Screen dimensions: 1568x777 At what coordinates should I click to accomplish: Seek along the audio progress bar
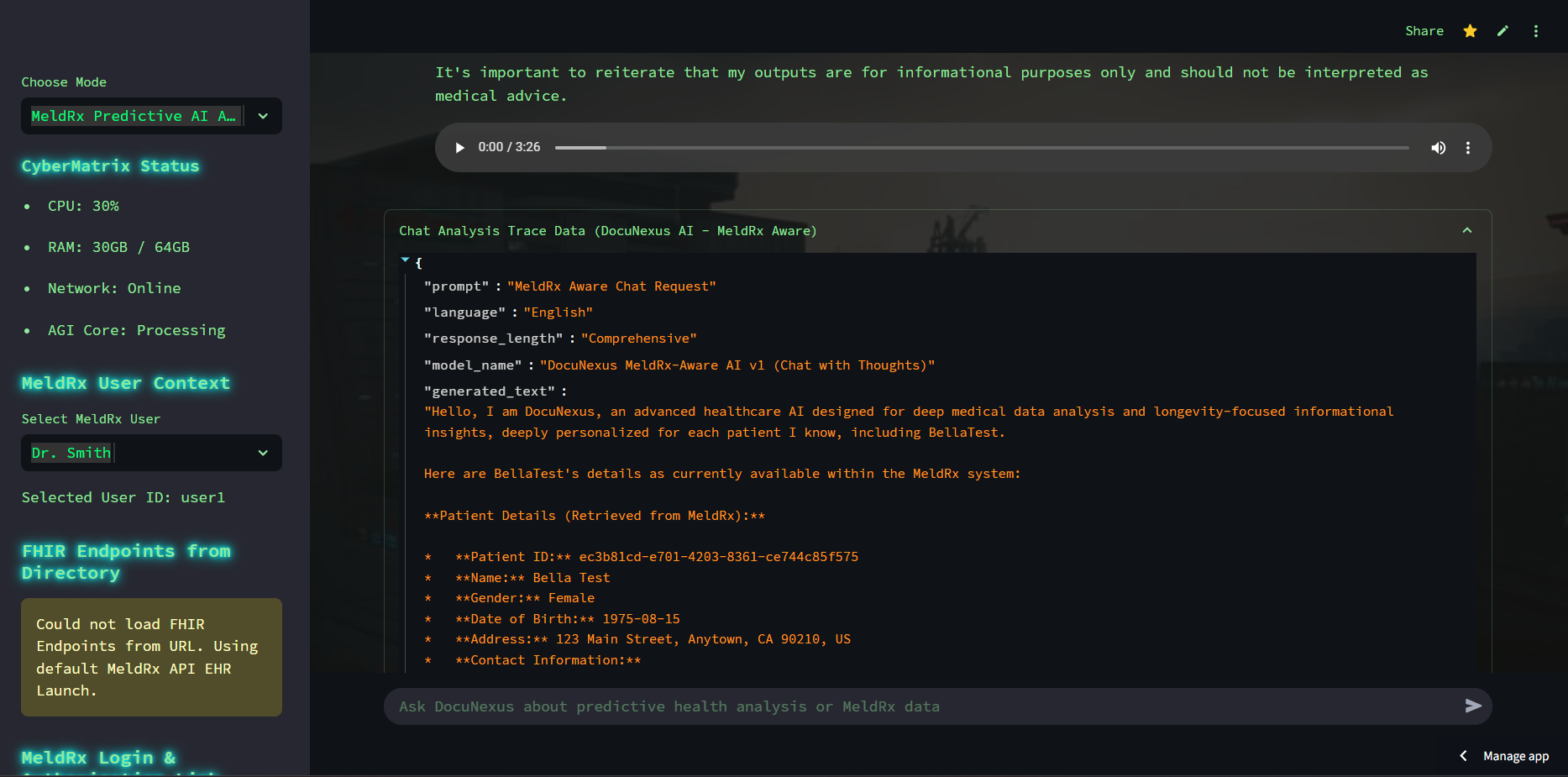pyautogui.click(x=982, y=148)
